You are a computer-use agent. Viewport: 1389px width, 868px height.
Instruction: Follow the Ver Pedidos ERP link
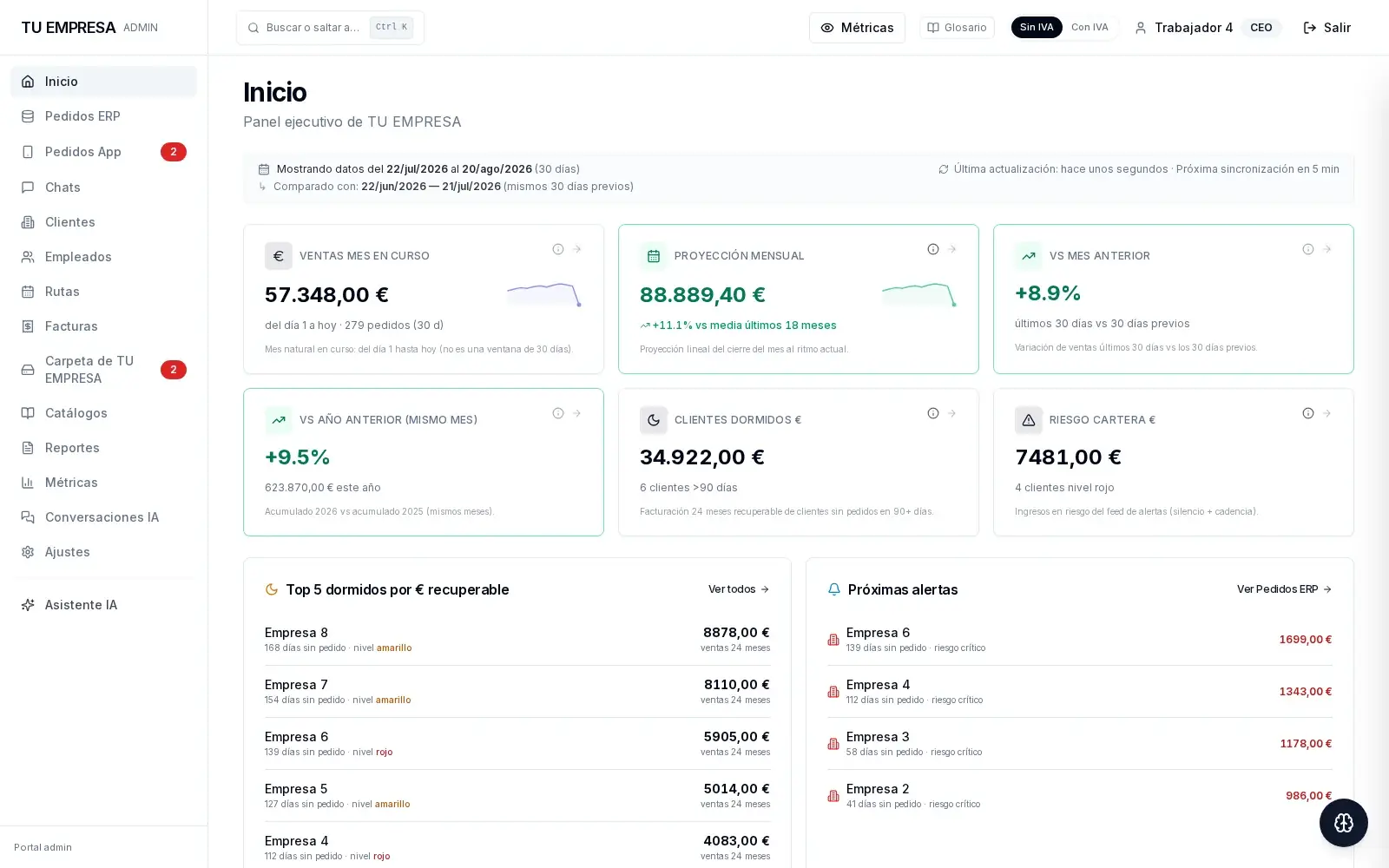coord(1284,589)
